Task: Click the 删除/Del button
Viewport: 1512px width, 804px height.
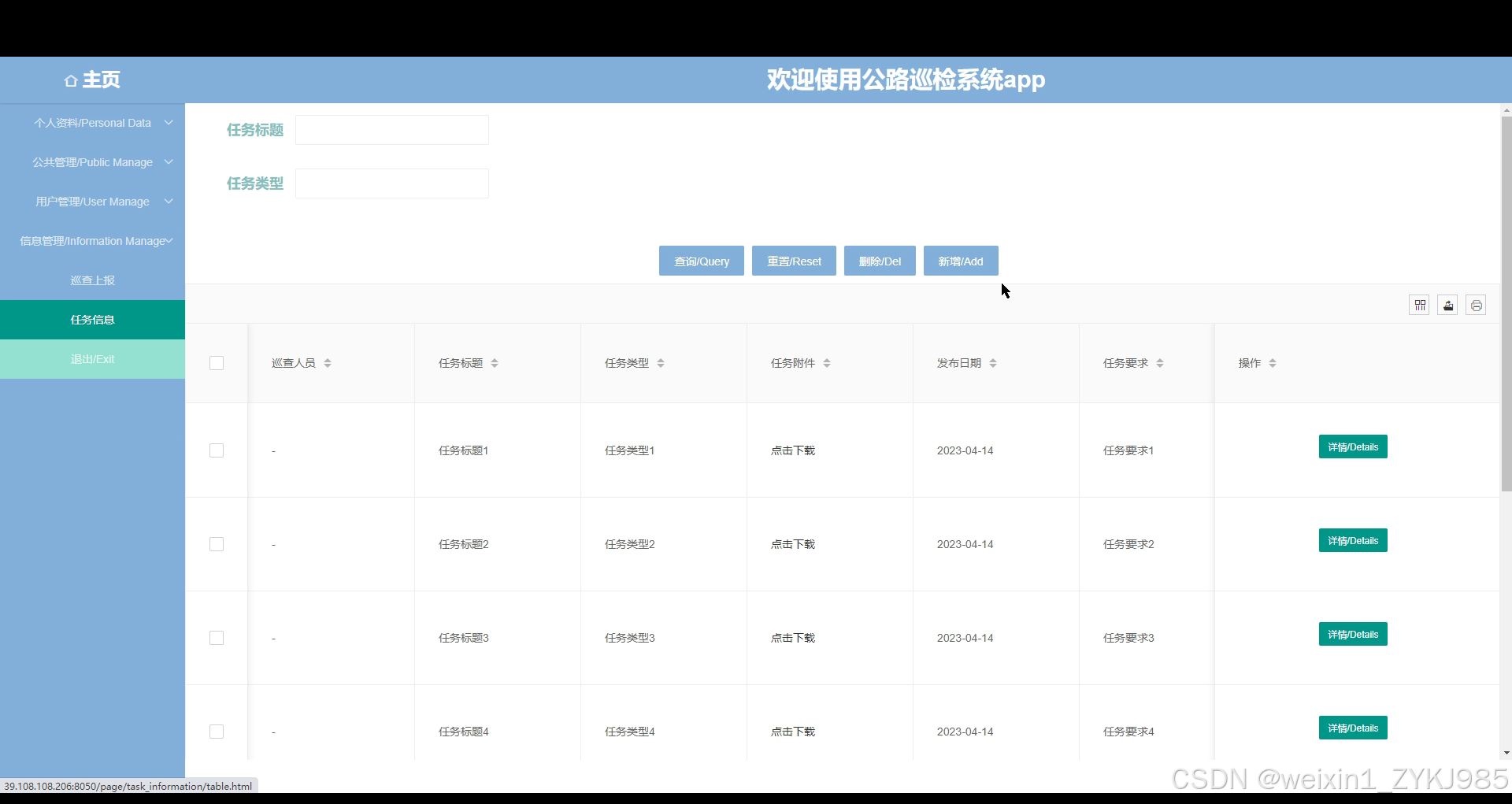Action: click(x=880, y=261)
